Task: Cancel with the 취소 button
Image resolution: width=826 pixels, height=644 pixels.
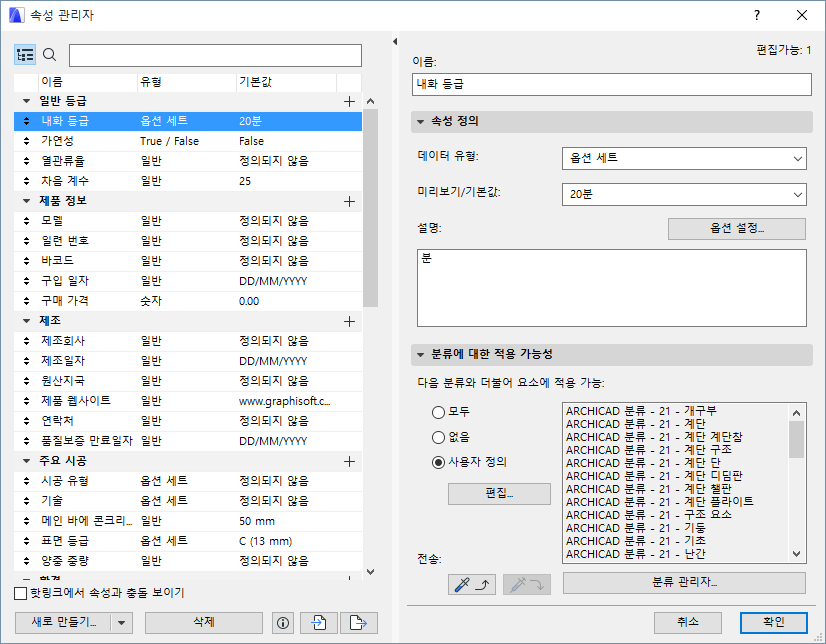Action: pyautogui.click(x=687, y=623)
